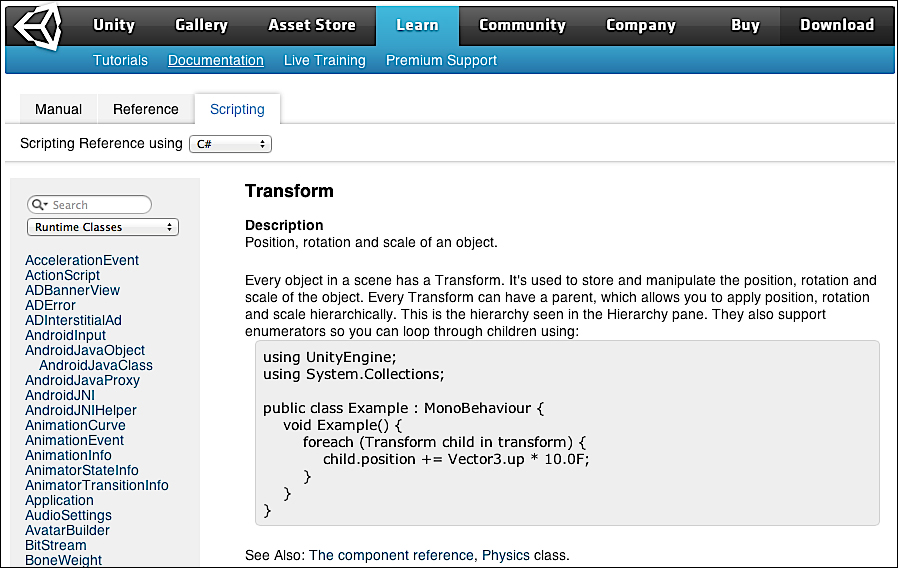This screenshot has width=898, height=568.
Task: Open AndroidJavaProxy class link
Action: pyautogui.click(x=82, y=380)
